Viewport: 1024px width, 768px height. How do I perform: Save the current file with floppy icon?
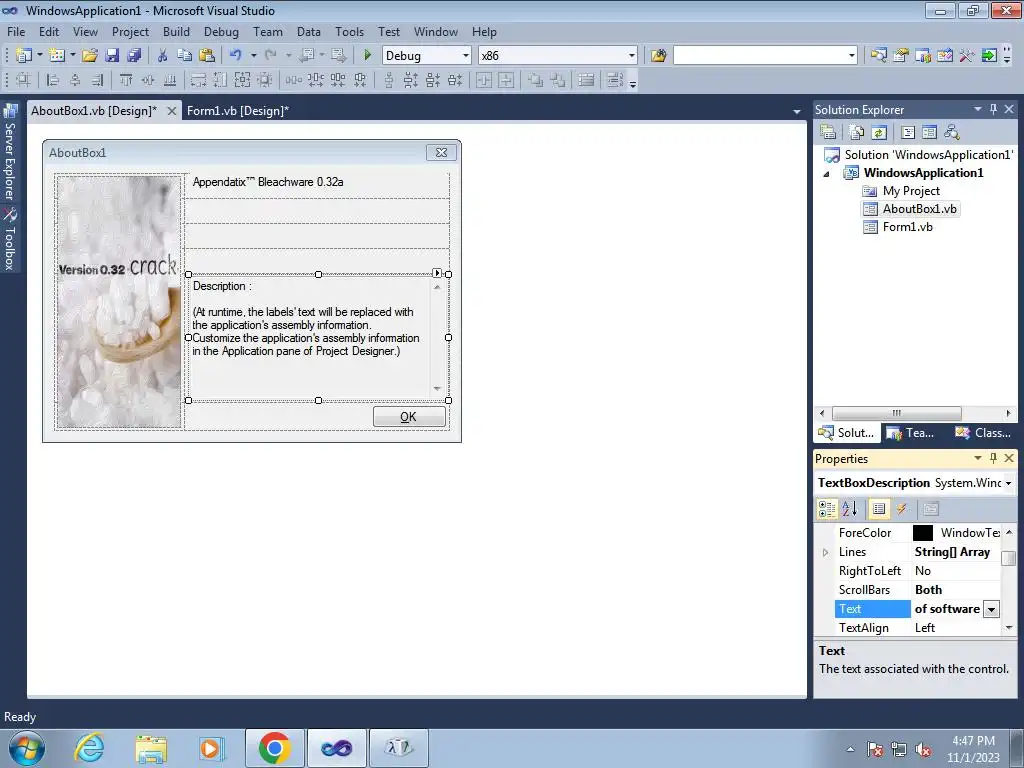pos(112,56)
